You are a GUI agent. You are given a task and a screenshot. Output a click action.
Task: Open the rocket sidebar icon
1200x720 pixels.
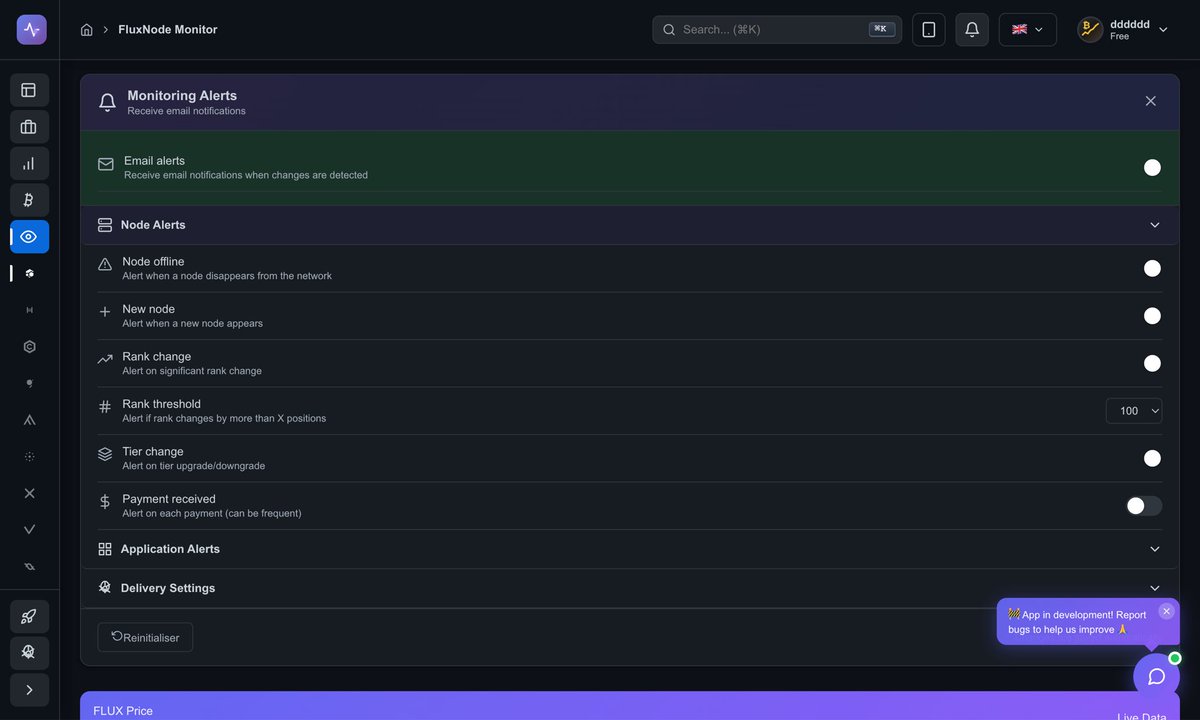[29, 616]
